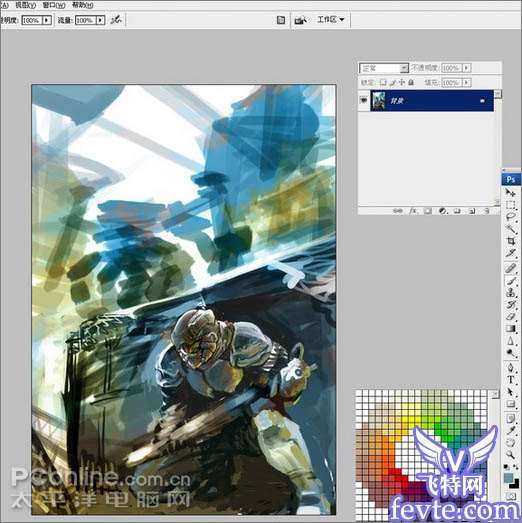Create a new layer group
Screen dimensions: 522x523
(x=457, y=211)
